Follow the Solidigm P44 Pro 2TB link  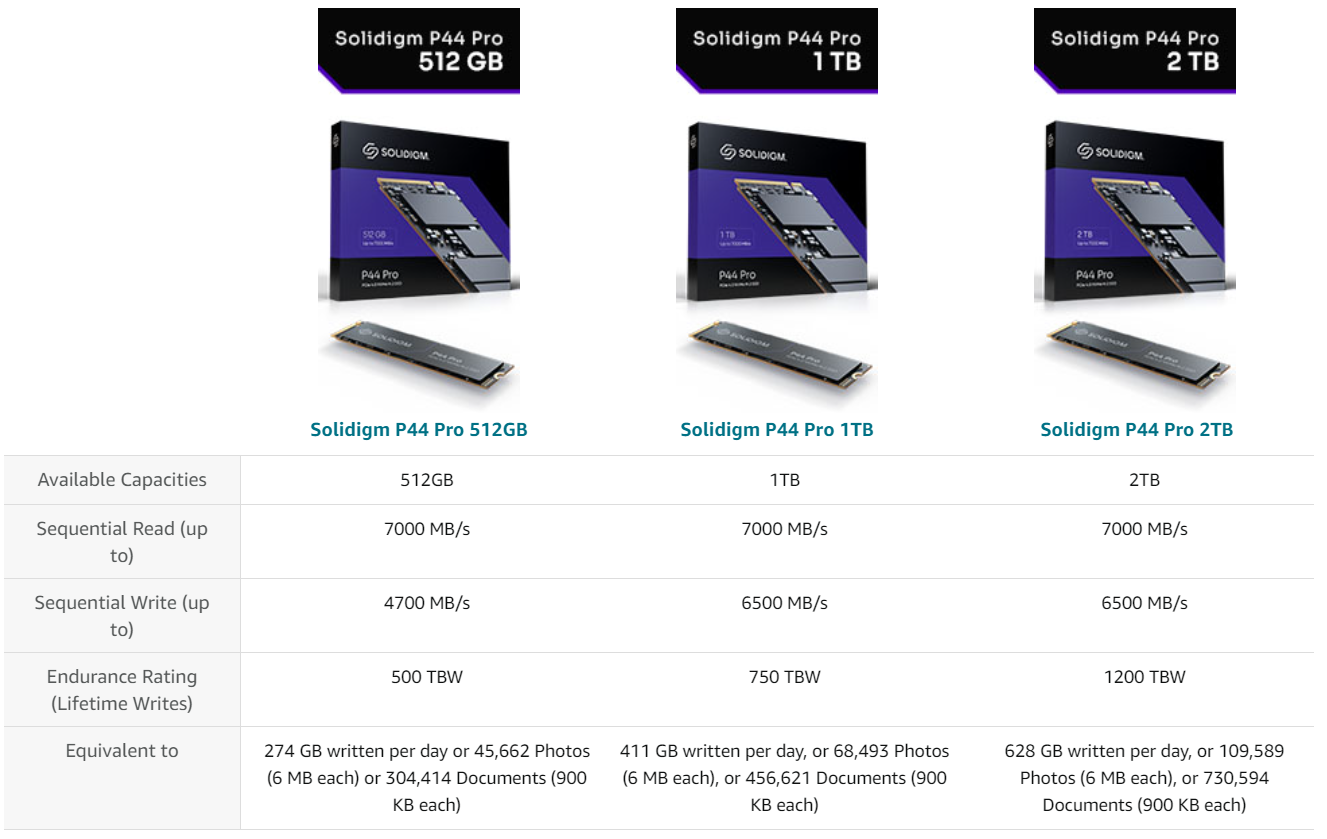point(1136,430)
